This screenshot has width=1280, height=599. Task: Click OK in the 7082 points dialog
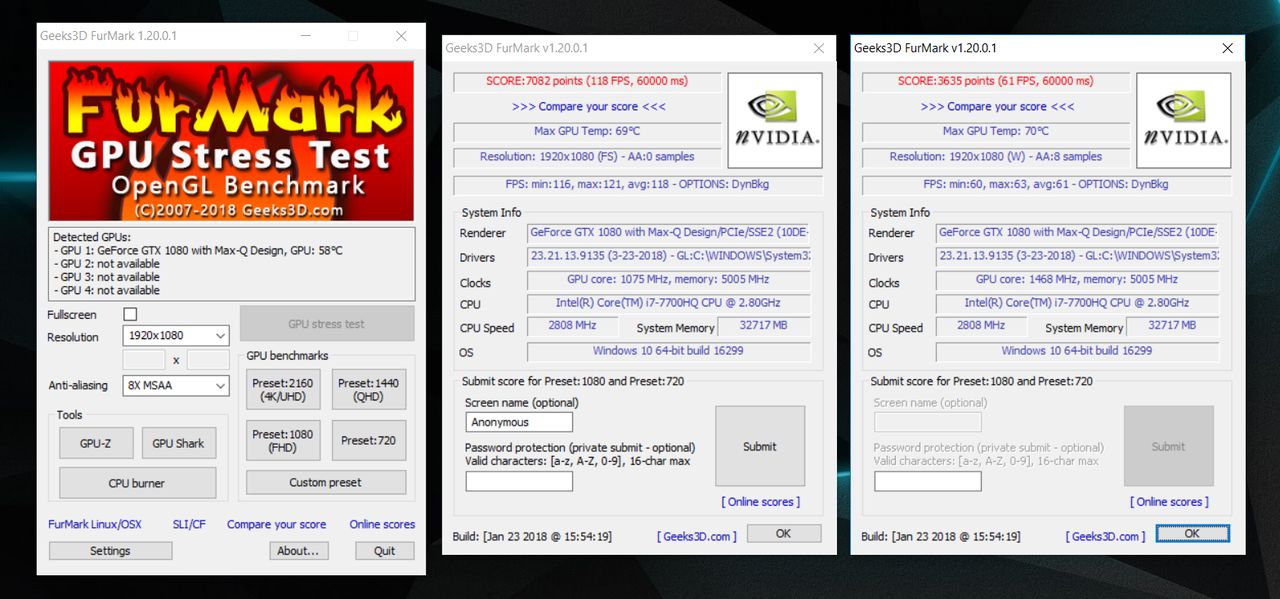(783, 534)
